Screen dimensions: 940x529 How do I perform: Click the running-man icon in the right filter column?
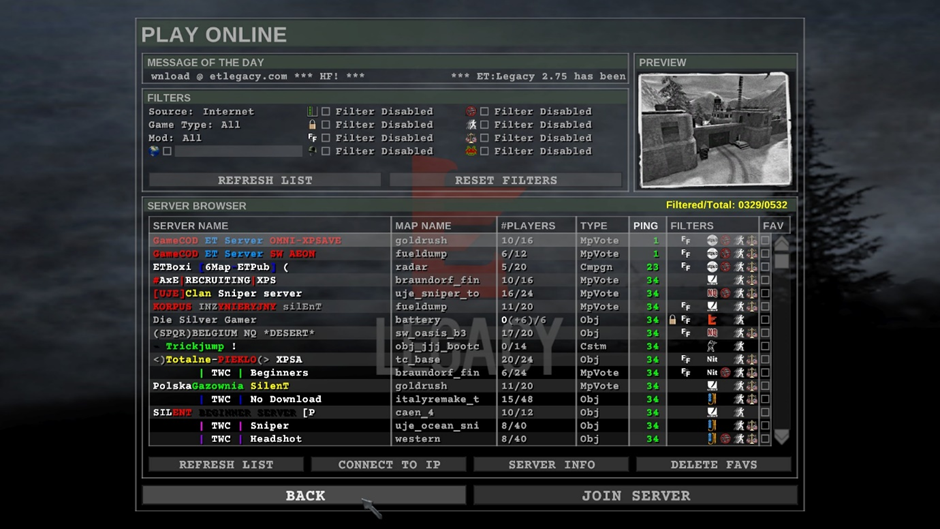(471, 125)
